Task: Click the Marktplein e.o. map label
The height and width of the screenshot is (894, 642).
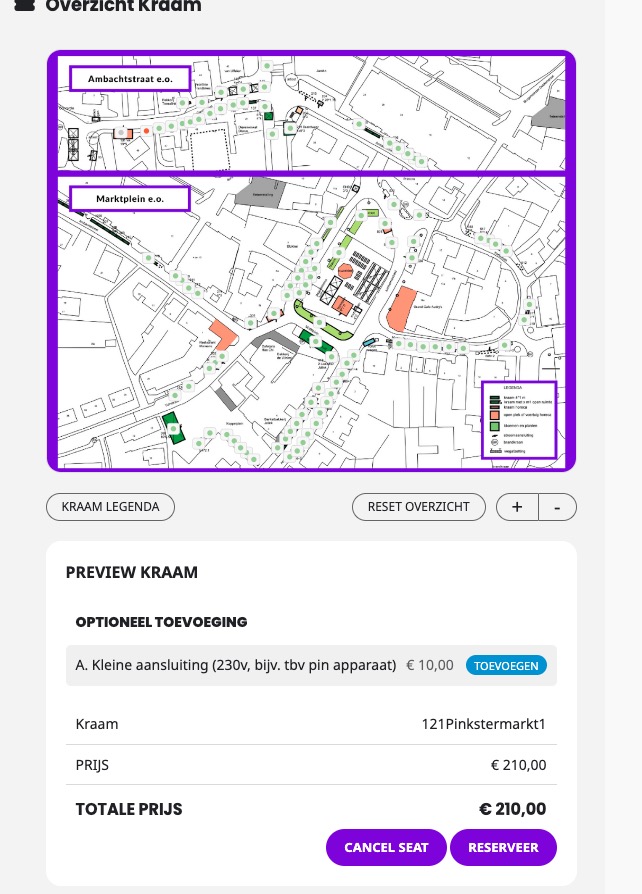Action: click(x=130, y=199)
